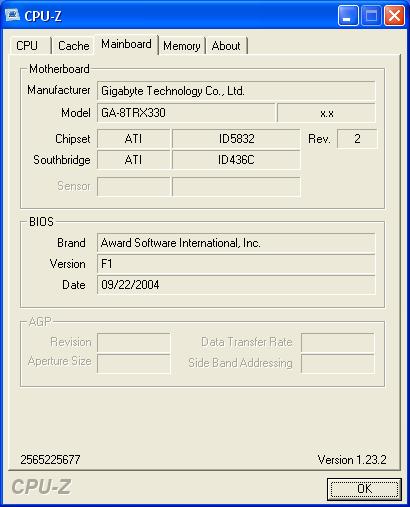Click the Chipset ID5832 field
410x507 pixels.
click(236, 139)
